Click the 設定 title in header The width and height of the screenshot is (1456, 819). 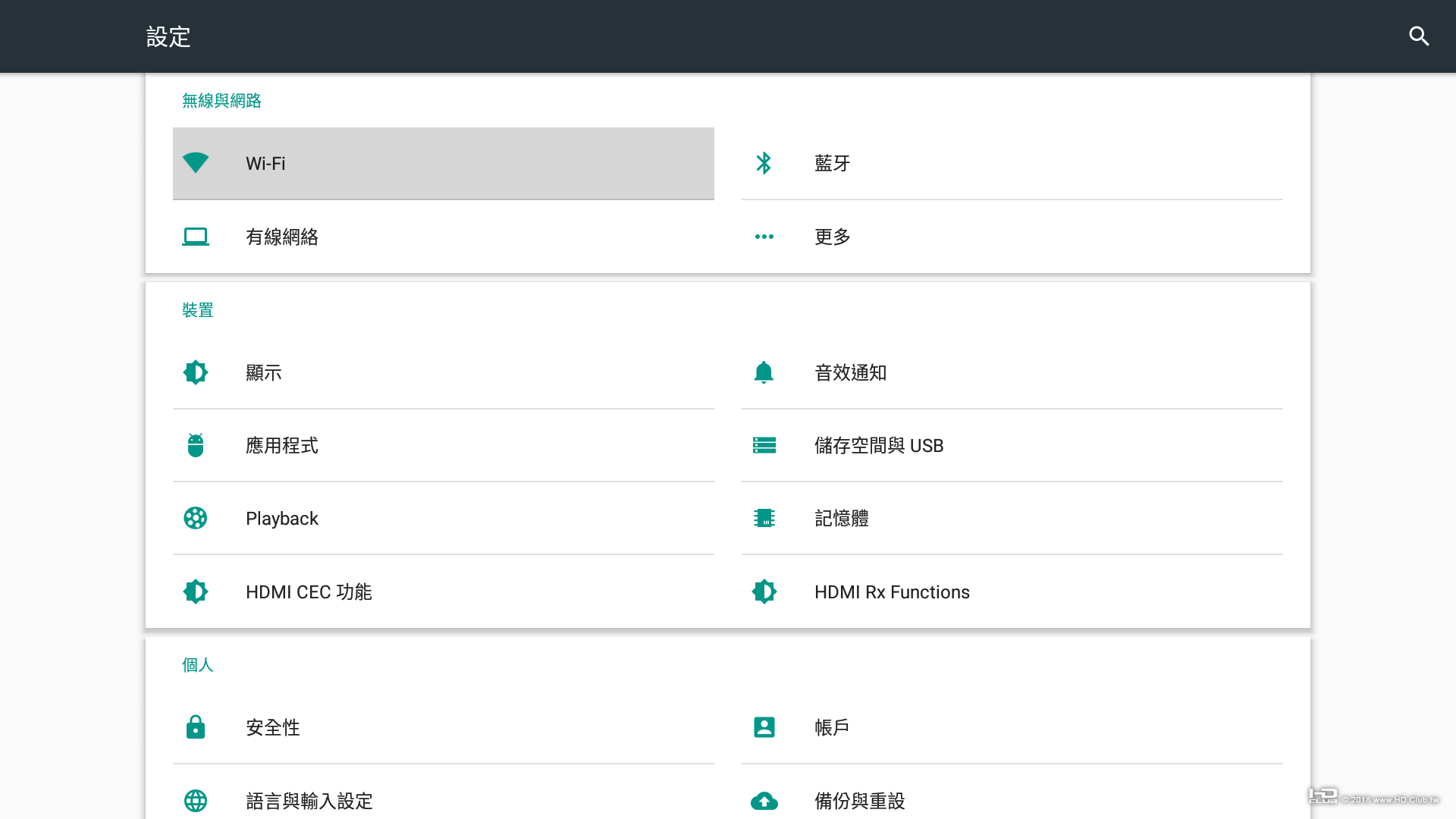pyautogui.click(x=168, y=36)
